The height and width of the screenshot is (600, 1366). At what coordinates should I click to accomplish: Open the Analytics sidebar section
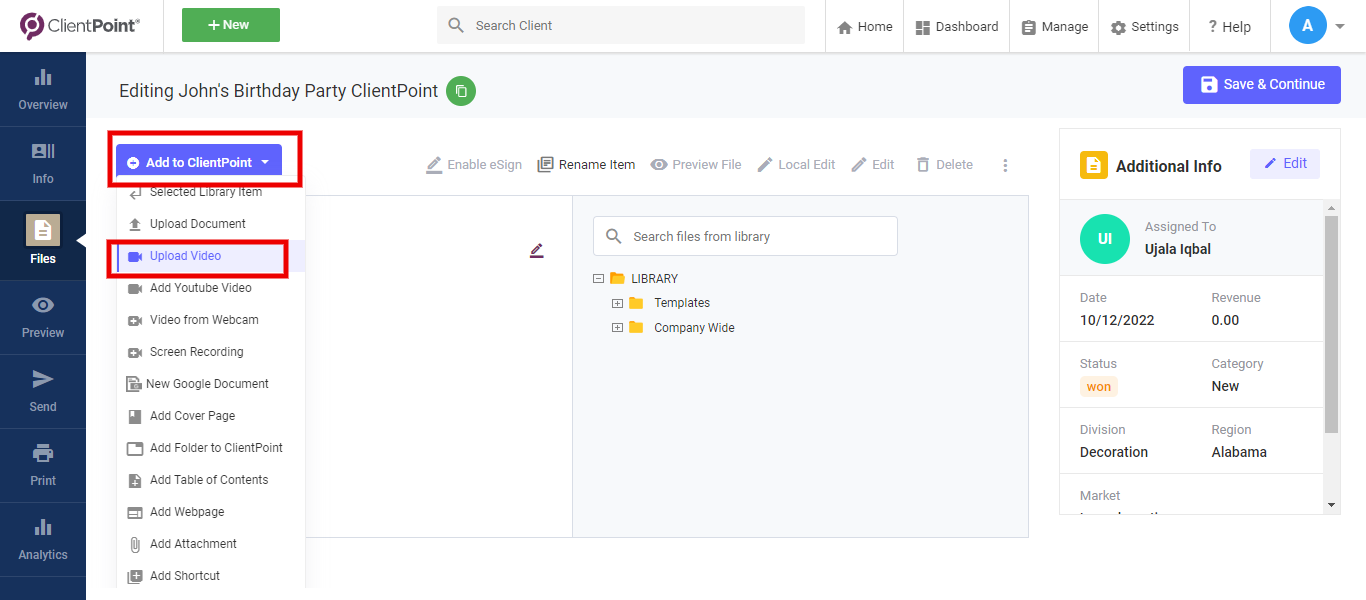[x=43, y=539]
